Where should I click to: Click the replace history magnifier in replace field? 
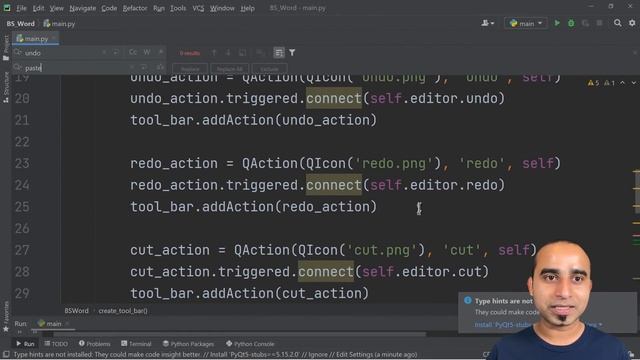(18, 68)
